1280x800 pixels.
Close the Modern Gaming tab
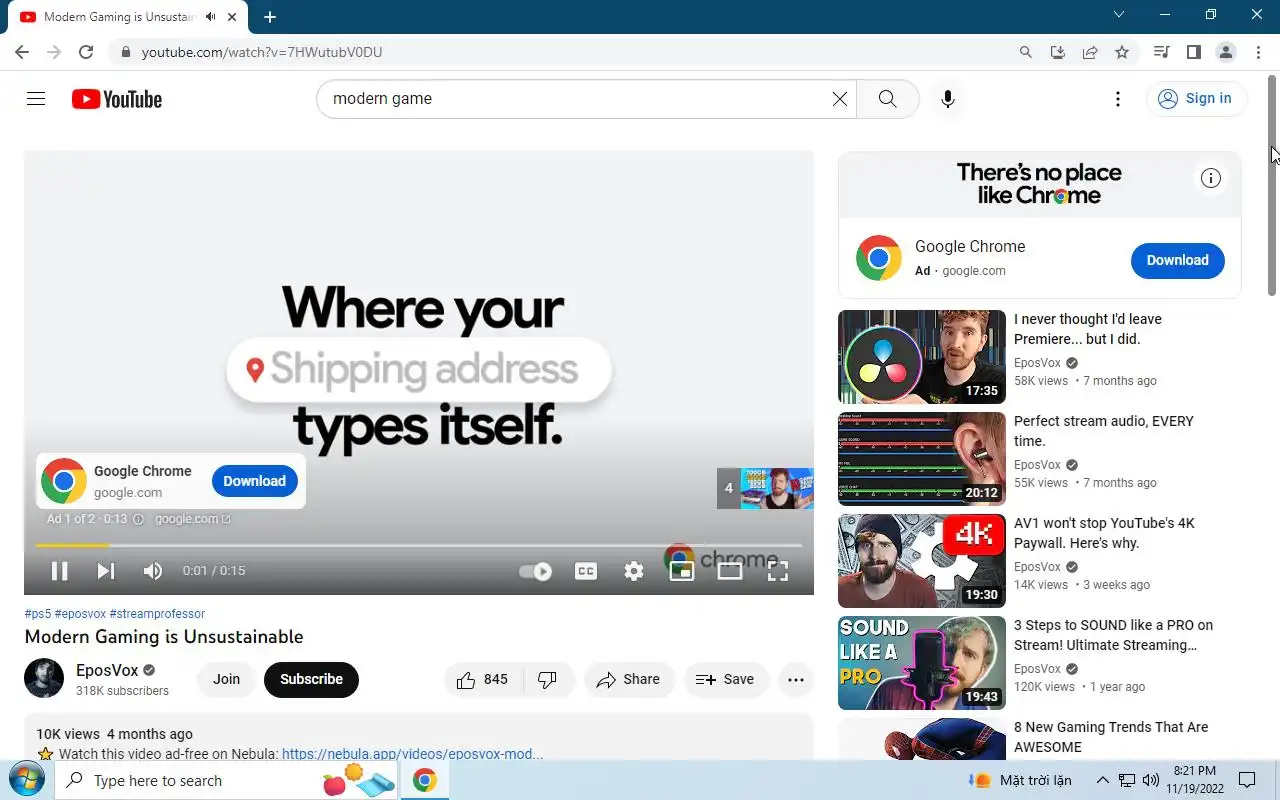[x=232, y=17]
